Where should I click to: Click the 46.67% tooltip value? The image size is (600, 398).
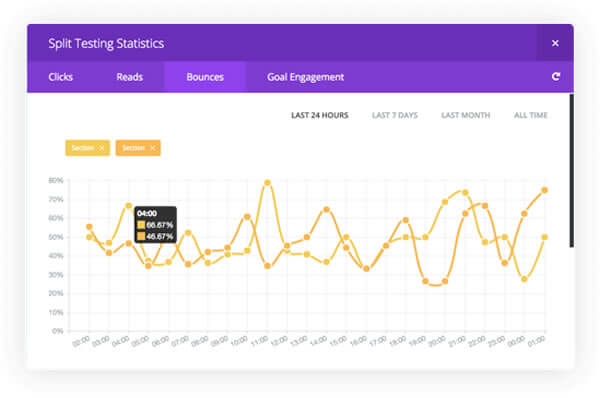pos(160,237)
